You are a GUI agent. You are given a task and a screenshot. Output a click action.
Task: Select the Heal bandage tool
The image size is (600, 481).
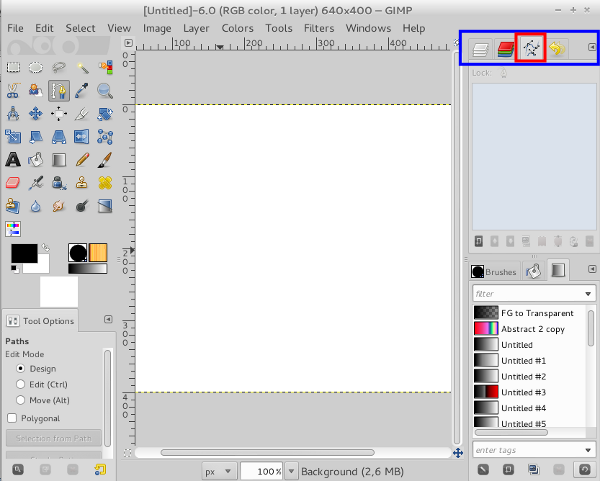(105, 183)
